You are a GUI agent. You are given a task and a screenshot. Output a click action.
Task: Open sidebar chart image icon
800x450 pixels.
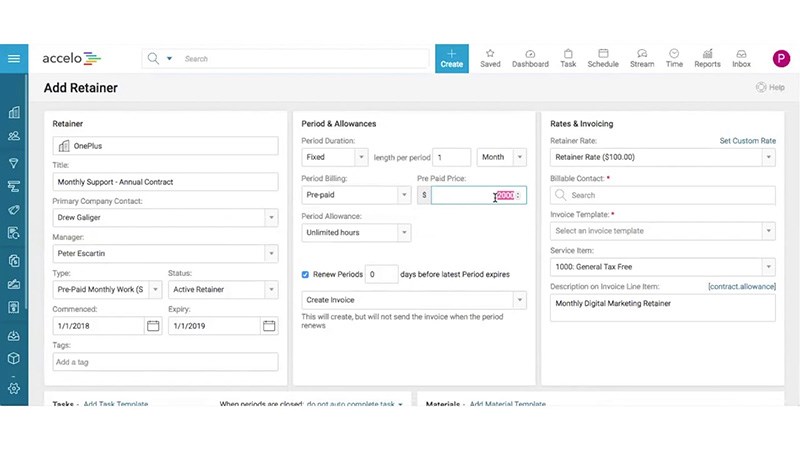pyautogui.click(x=14, y=284)
